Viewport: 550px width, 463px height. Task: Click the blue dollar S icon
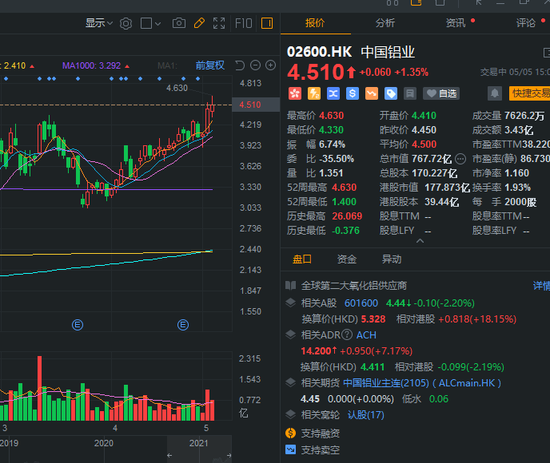(x=352, y=94)
